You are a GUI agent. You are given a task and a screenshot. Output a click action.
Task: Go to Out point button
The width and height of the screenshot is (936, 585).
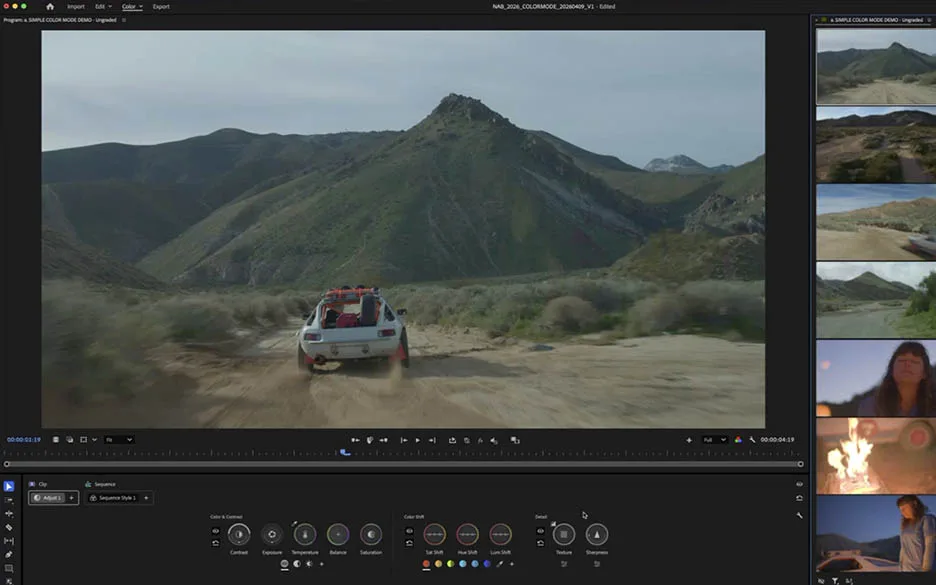pos(432,440)
